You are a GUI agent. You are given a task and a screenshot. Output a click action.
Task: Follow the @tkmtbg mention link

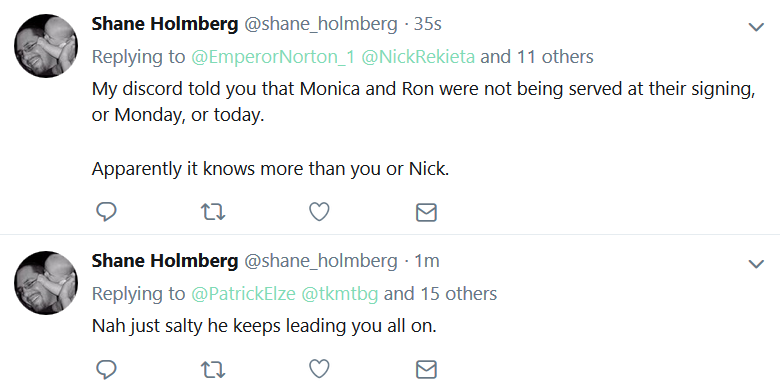pos(340,293)
